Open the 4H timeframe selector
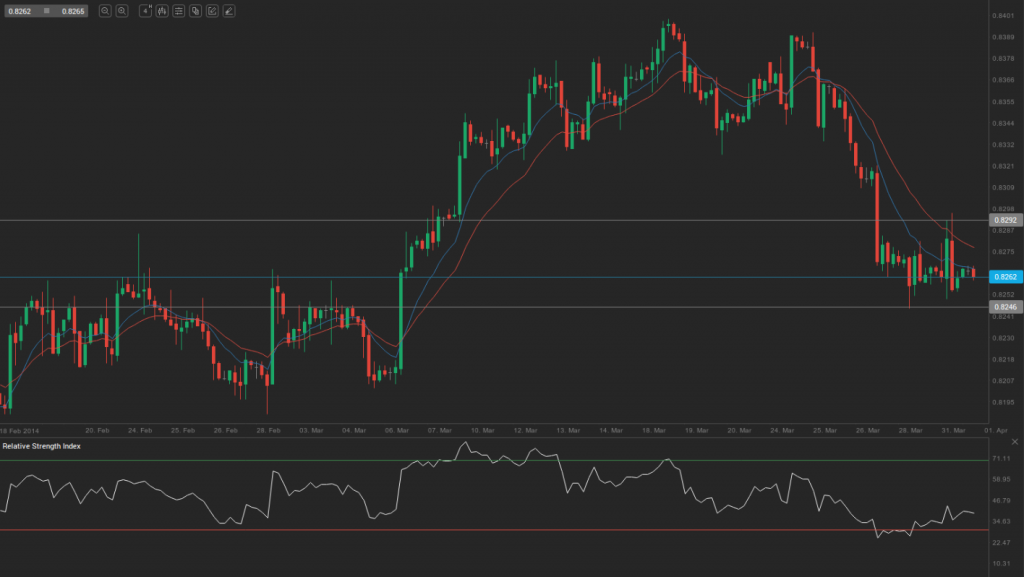Image resolution: width=1024 pixels, height=577 pixels. pos(145,12)
